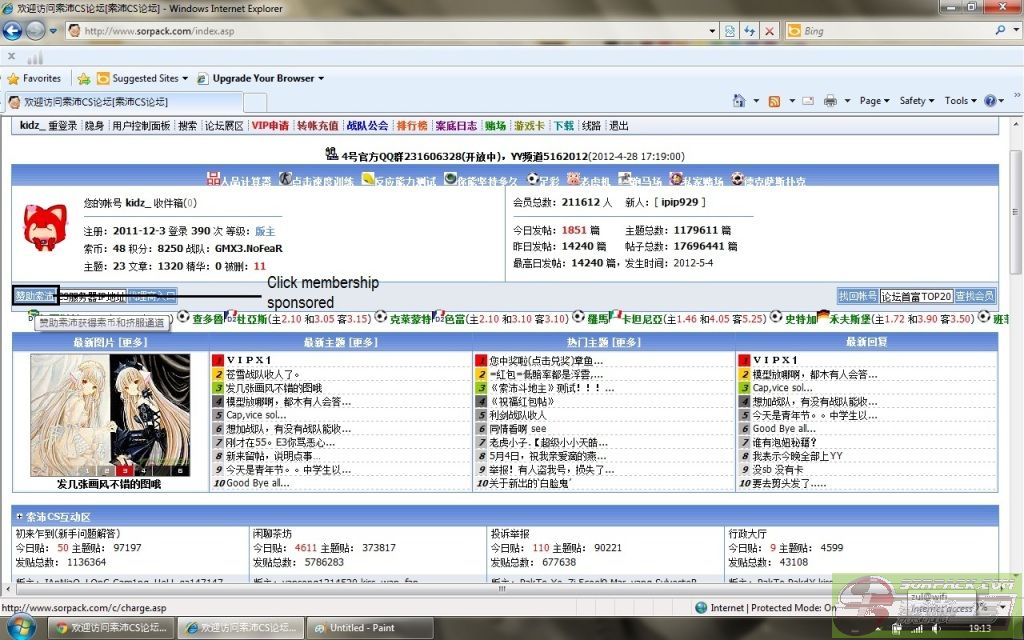1024x640 pixels.
Task: Click the red fox user avatar
Action: [45, 229]
